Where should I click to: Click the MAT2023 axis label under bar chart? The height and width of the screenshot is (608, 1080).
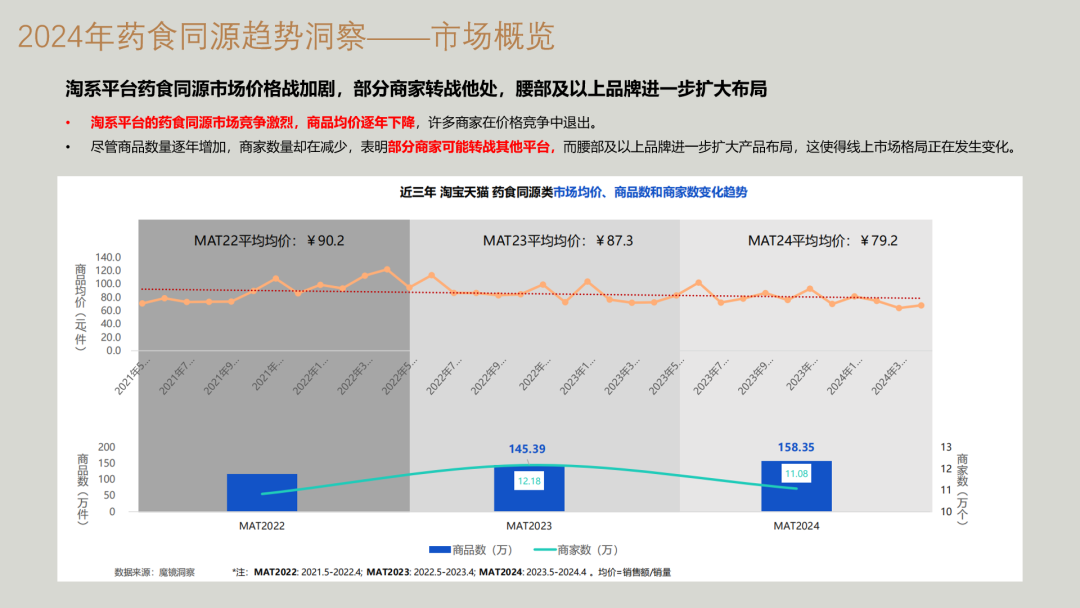click(x=529, y=524)
